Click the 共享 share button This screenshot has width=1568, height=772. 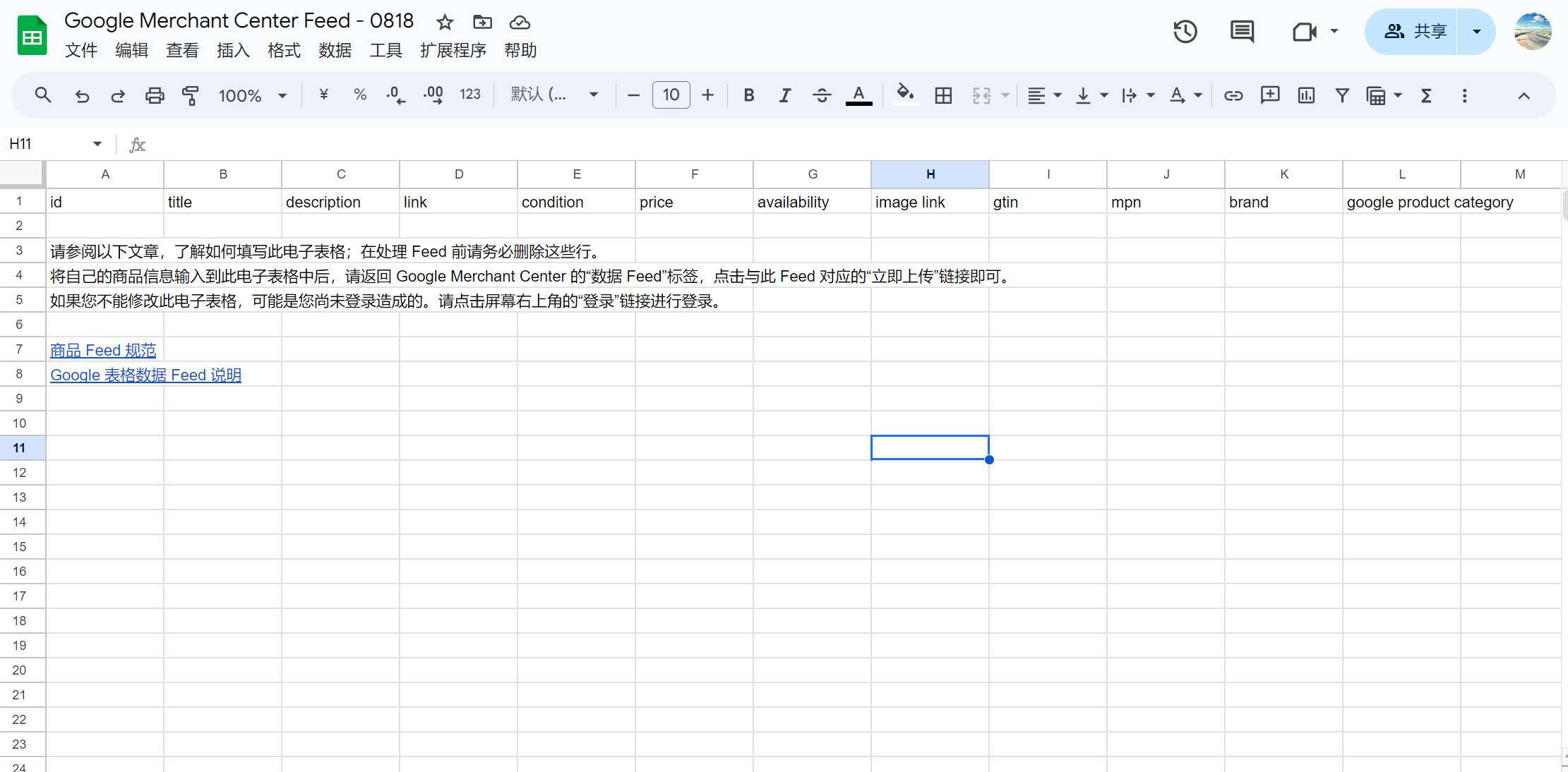coord(1412,31)
